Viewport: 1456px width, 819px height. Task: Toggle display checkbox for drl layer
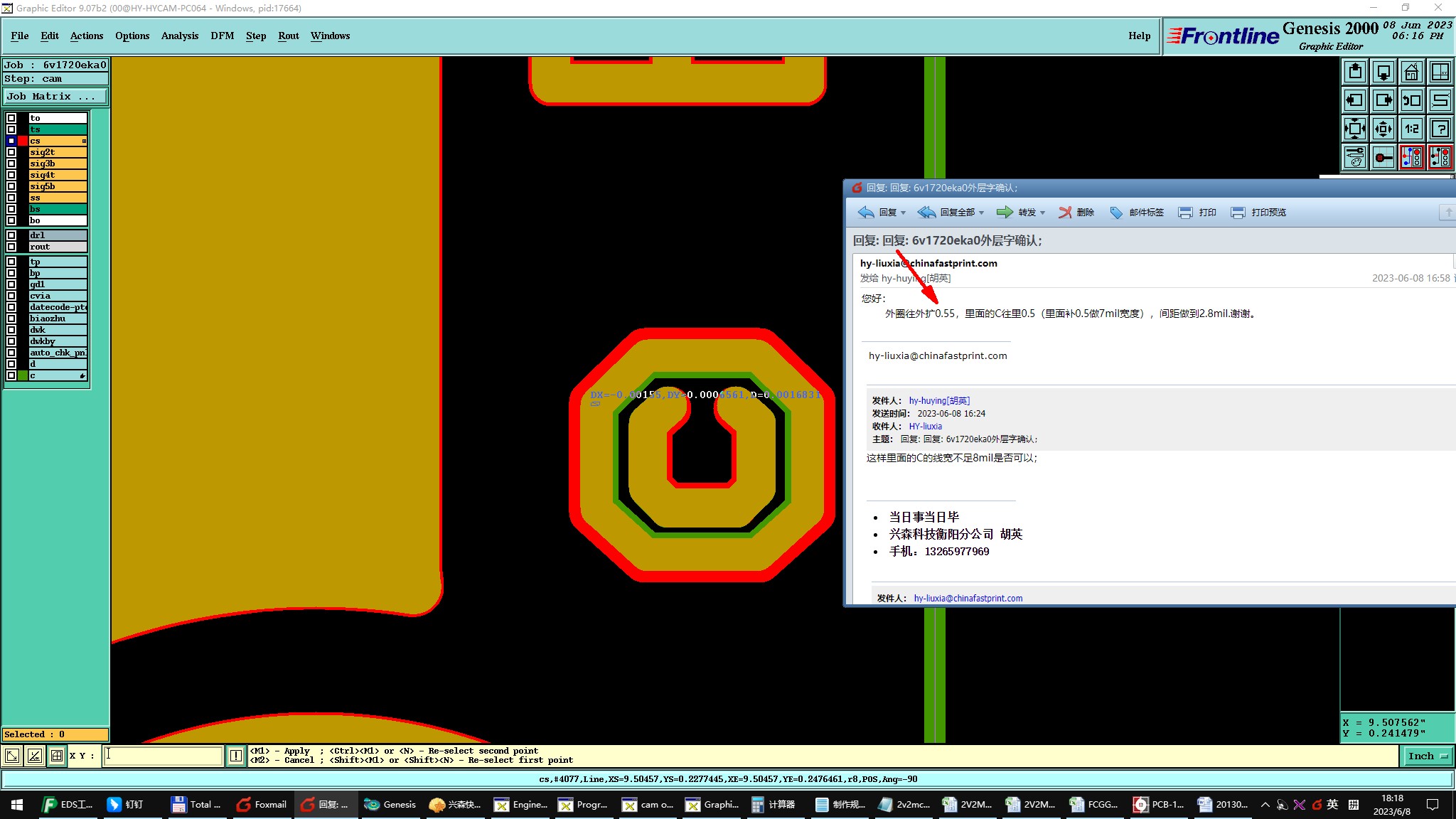11,235
